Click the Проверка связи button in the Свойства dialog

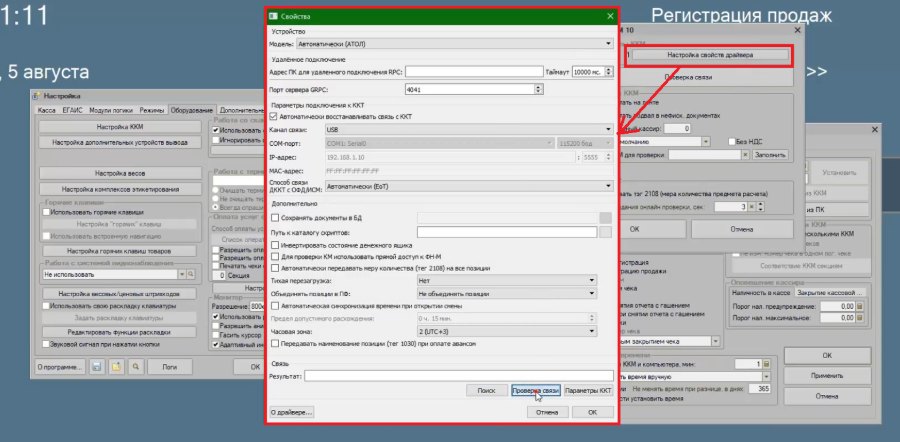click(x=535, y=390)
